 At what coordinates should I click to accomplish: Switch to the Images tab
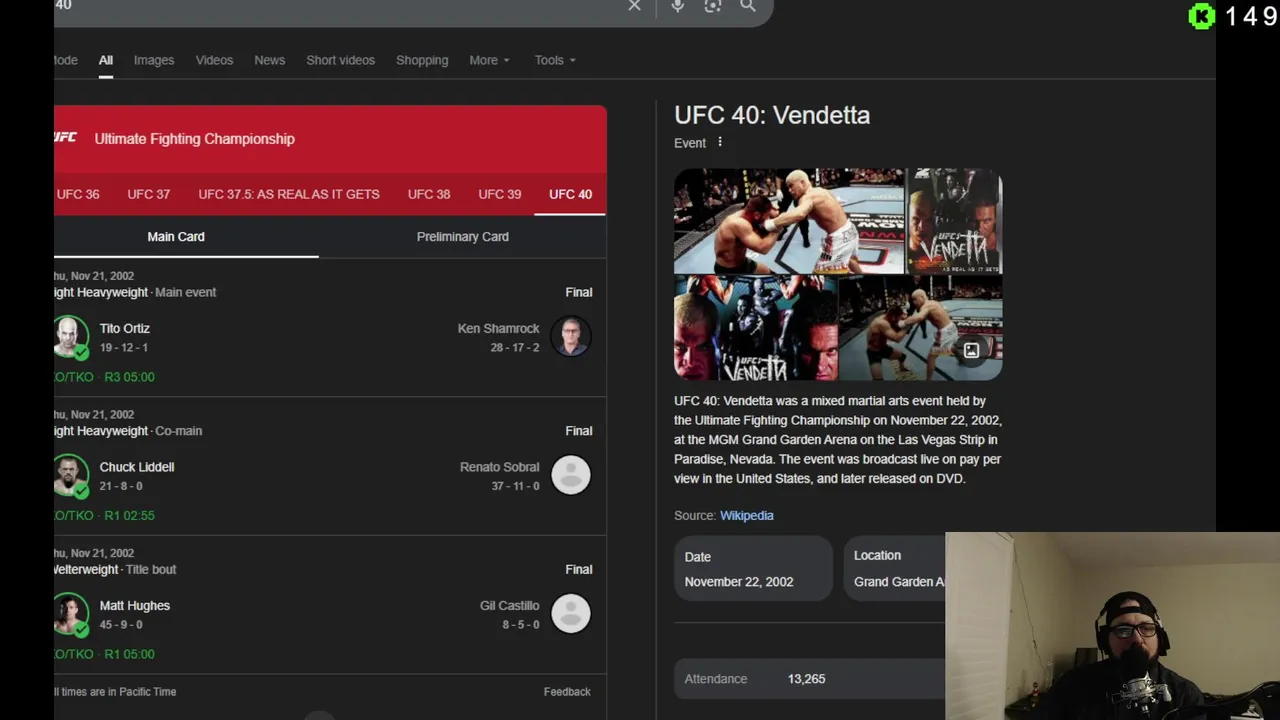(x=154, y=60)
